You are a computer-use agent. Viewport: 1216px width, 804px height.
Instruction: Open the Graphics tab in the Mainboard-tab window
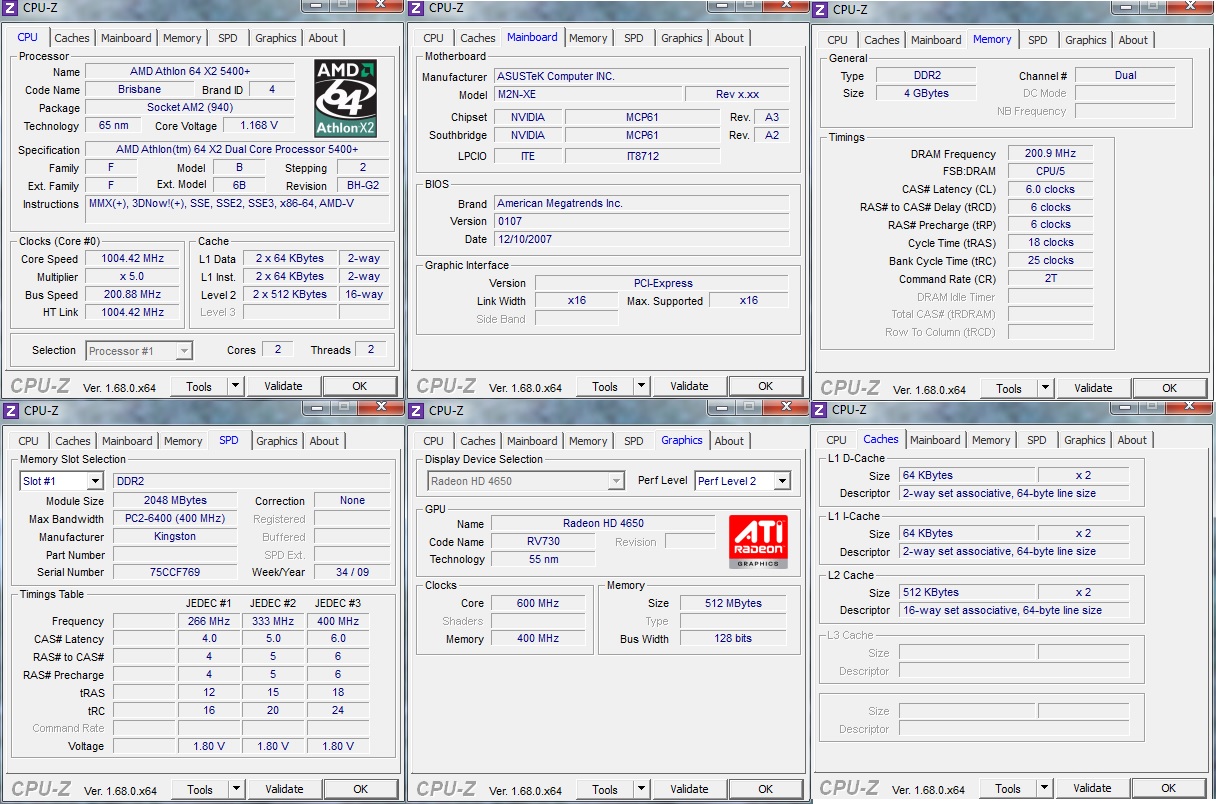(682, 38)
